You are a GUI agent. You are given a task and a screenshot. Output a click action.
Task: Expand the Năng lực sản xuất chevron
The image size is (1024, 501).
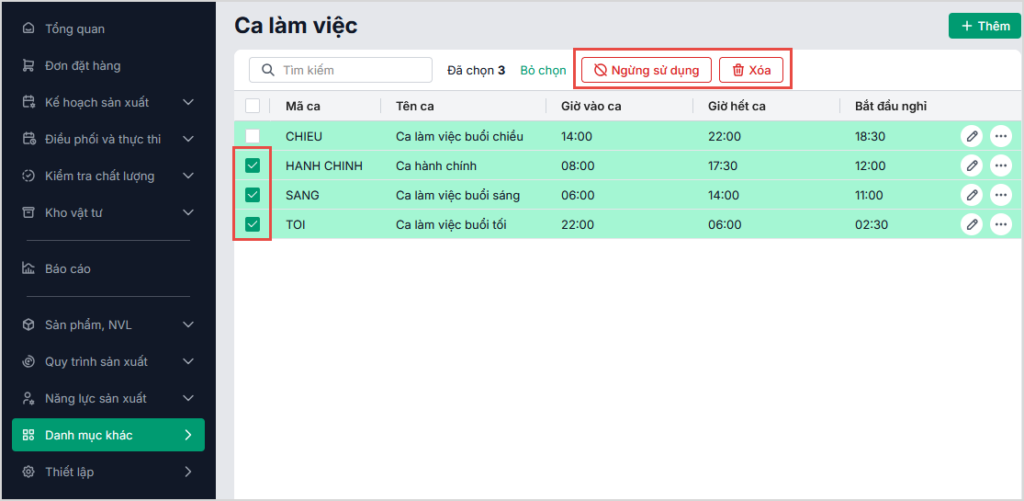click(188, 398)
